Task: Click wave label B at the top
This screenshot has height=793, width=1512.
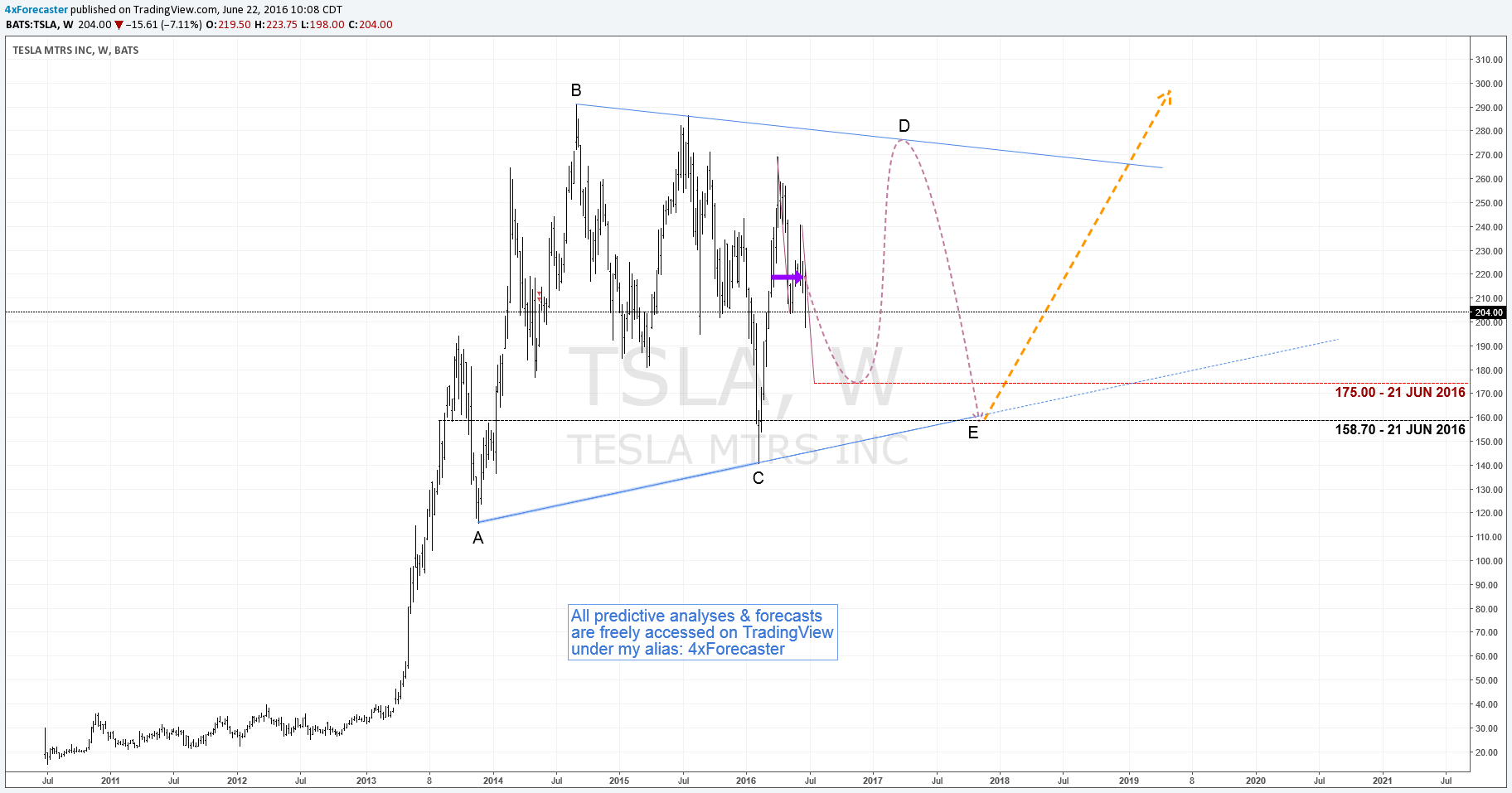Action: [x=576, y=90]
